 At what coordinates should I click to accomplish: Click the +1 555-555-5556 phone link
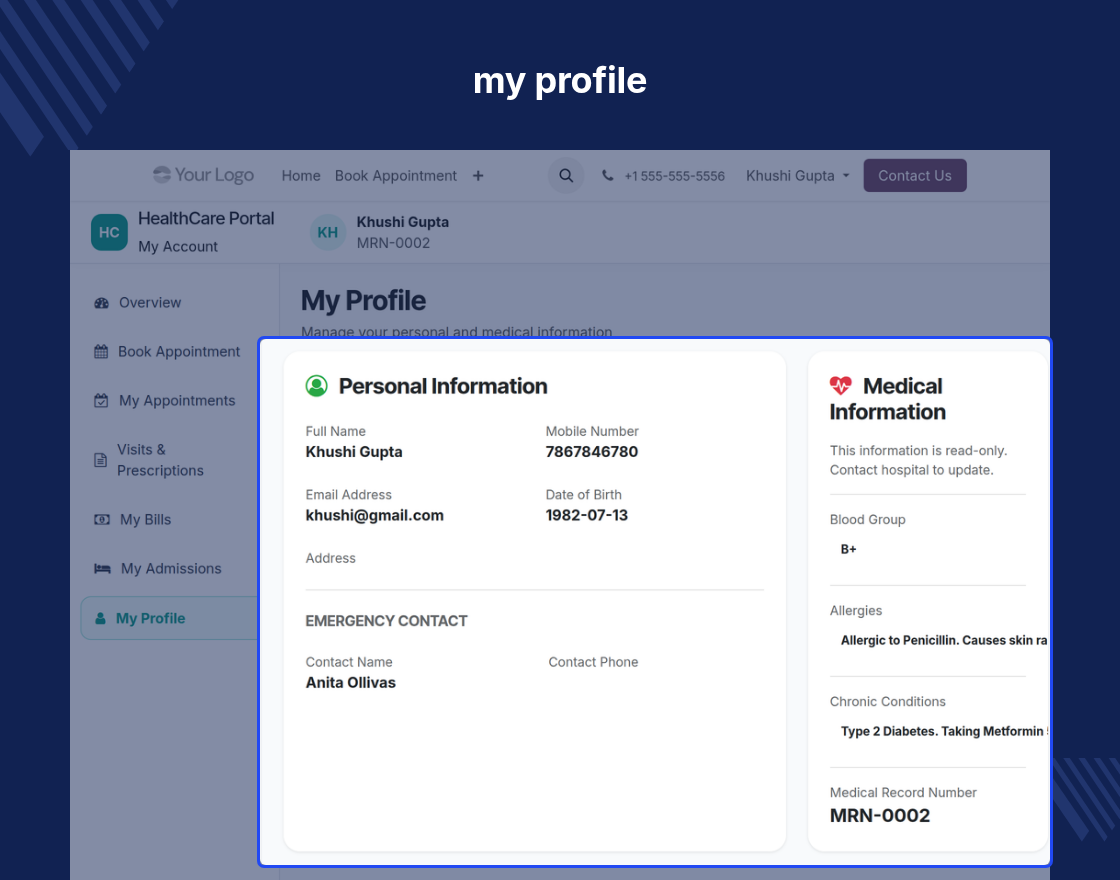[674, 176]
